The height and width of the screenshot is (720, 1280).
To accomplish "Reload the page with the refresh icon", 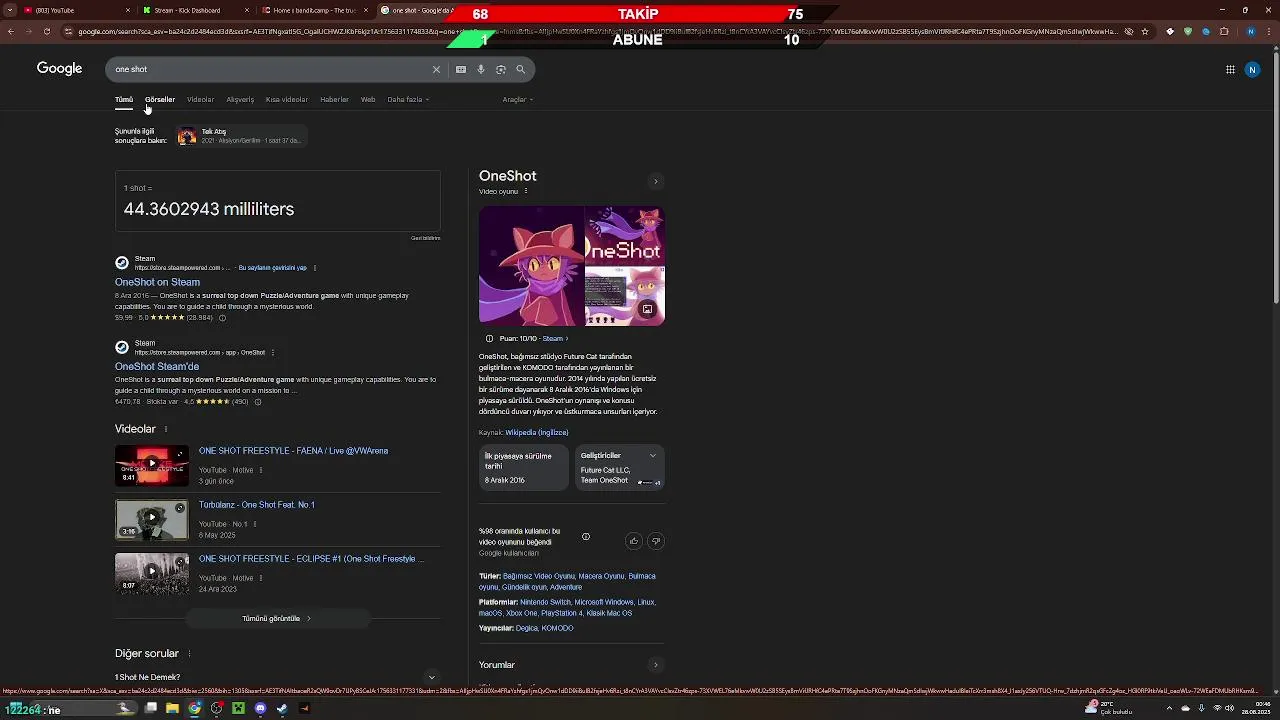I will point(46,31).
